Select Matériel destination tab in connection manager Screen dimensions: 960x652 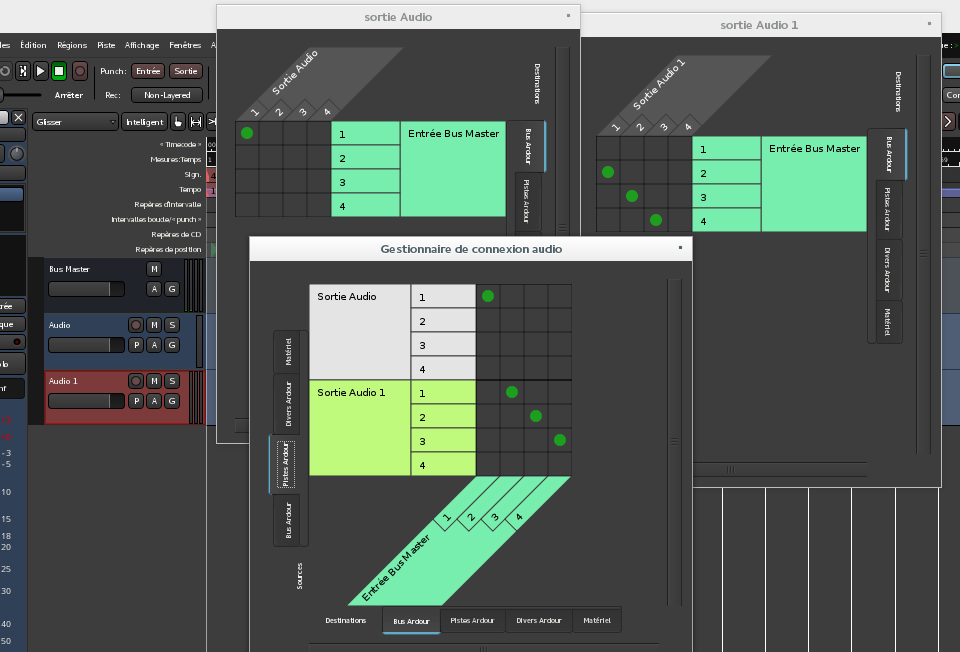597,620
